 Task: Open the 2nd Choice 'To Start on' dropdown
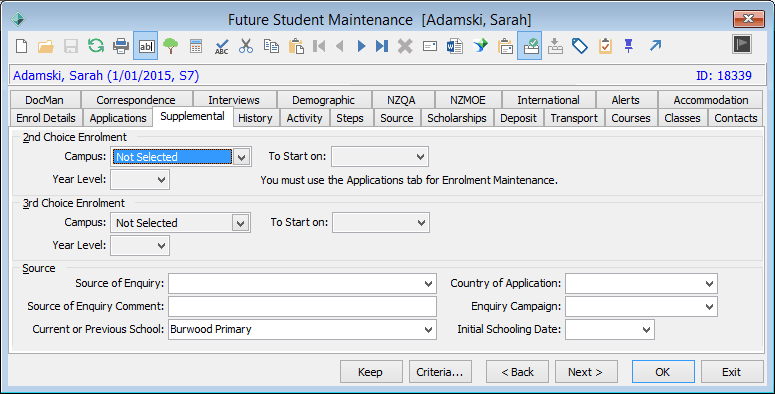click(x=420, y=157)
